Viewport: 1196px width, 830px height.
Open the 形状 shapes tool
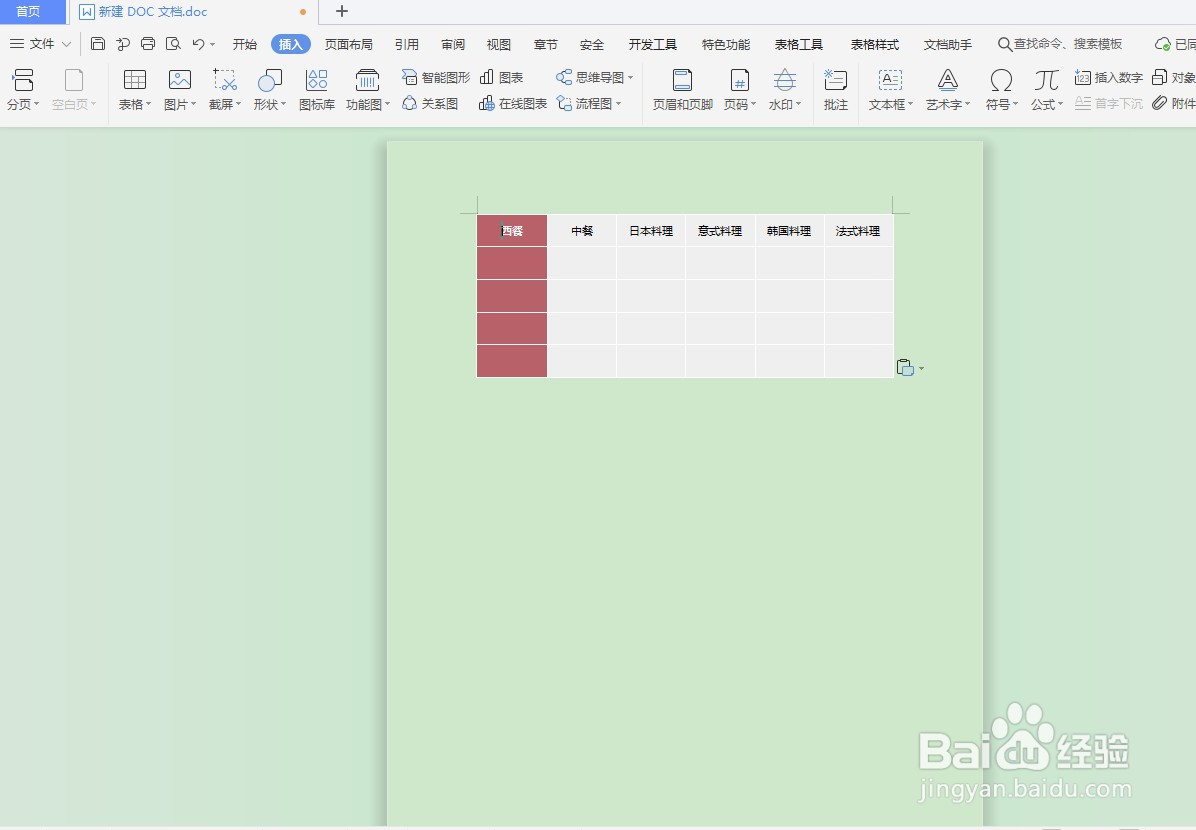tap(270, 89)
